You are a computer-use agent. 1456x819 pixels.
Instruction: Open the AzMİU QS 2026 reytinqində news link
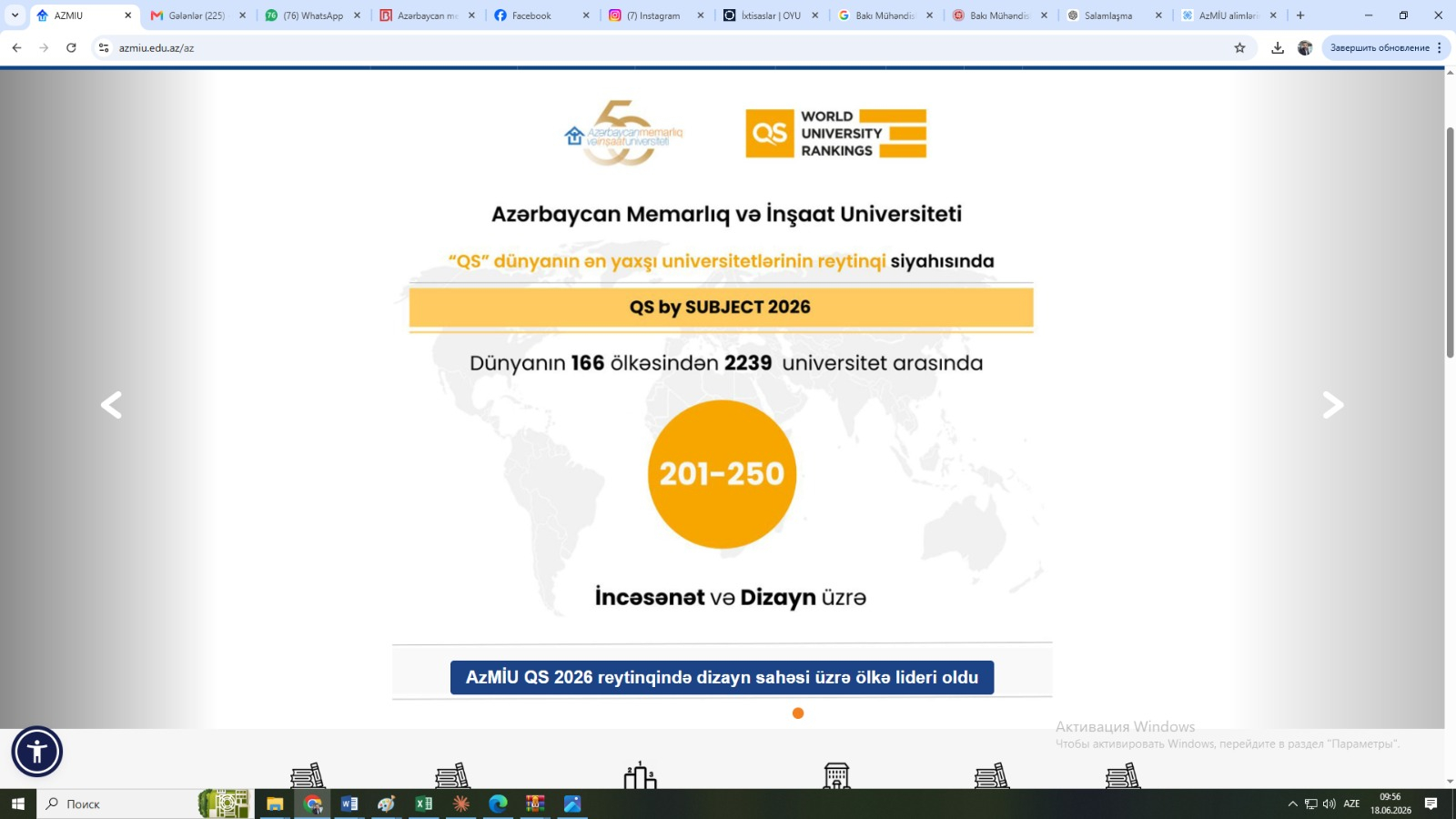click(722, 677)
